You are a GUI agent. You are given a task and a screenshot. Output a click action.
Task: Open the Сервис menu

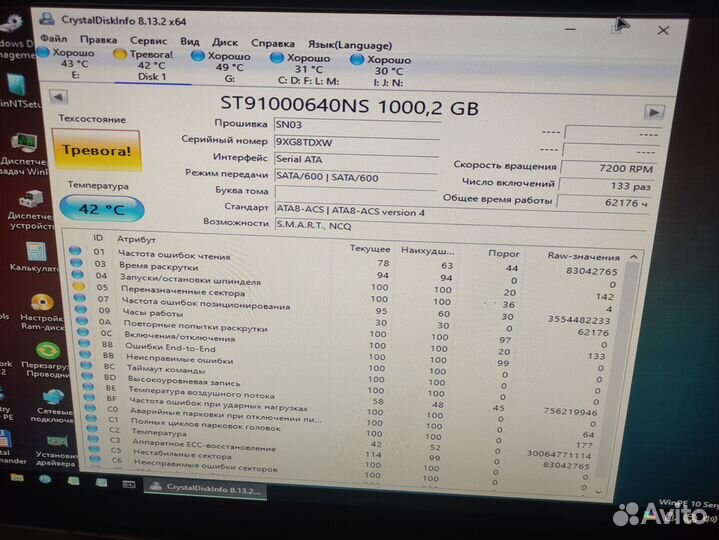point(148,41)
